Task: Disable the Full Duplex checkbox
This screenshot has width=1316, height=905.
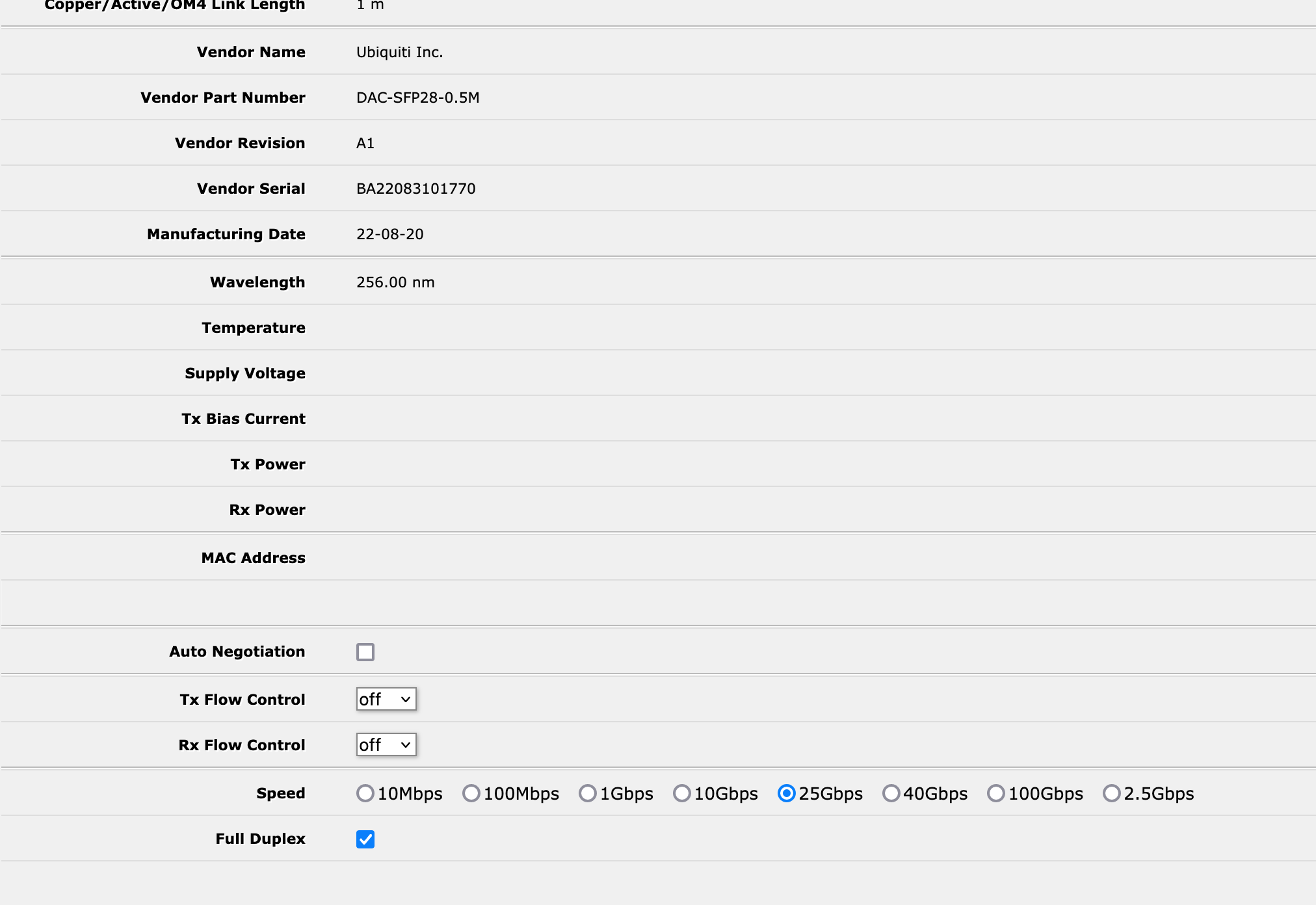Action: coord(365,839)
